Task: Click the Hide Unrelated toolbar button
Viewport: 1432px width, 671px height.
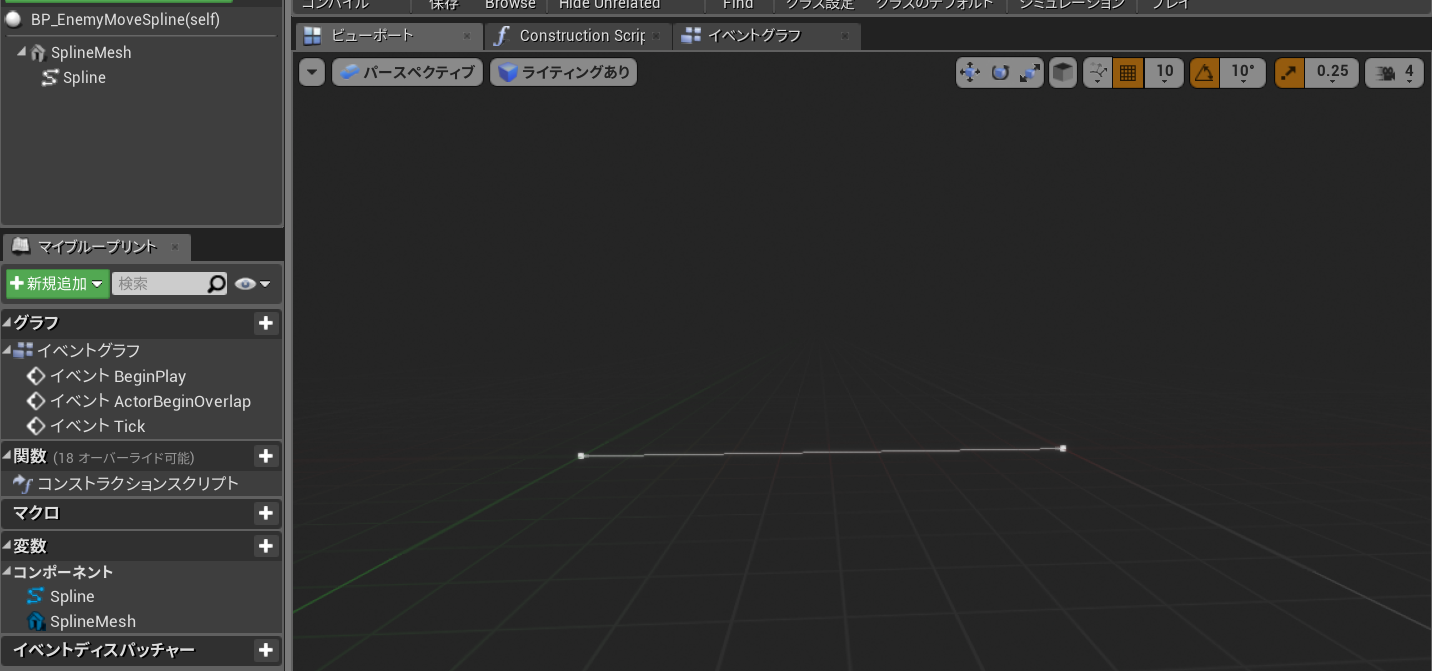Action: coord(610,5)
